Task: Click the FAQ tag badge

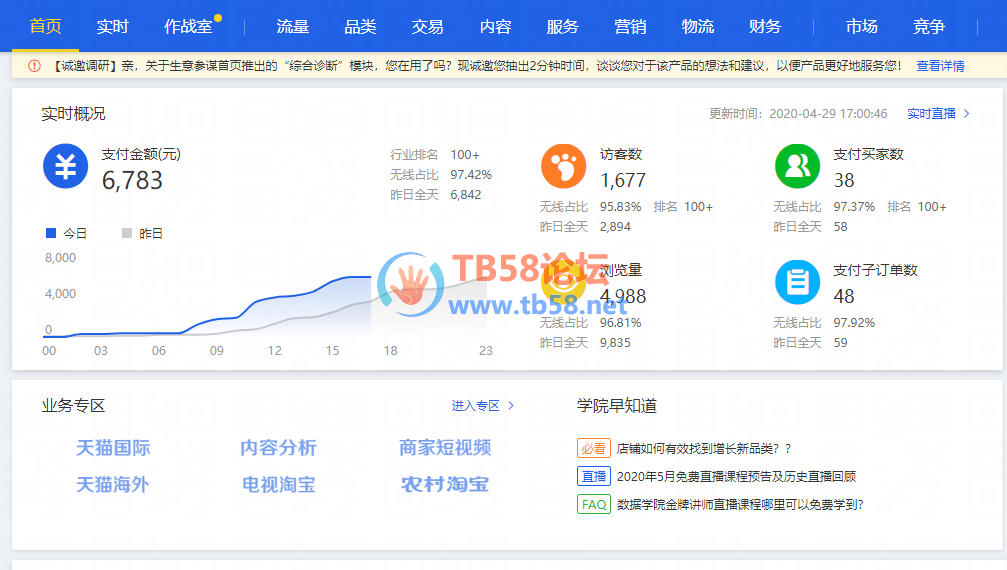Action: pyautogui.click(x=593, y=505)
